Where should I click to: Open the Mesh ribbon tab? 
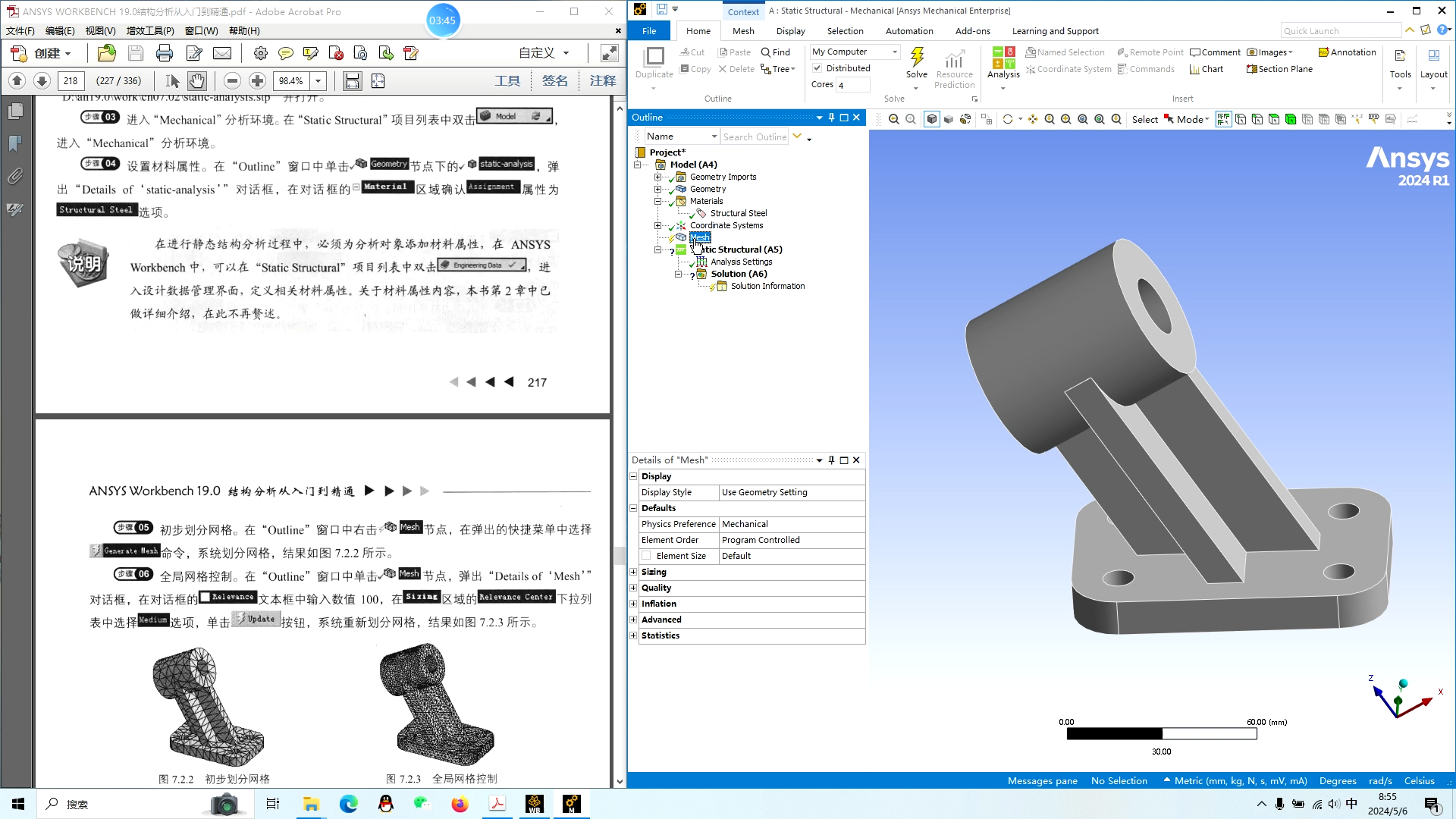pyautogui.click(x=743, y=31)
